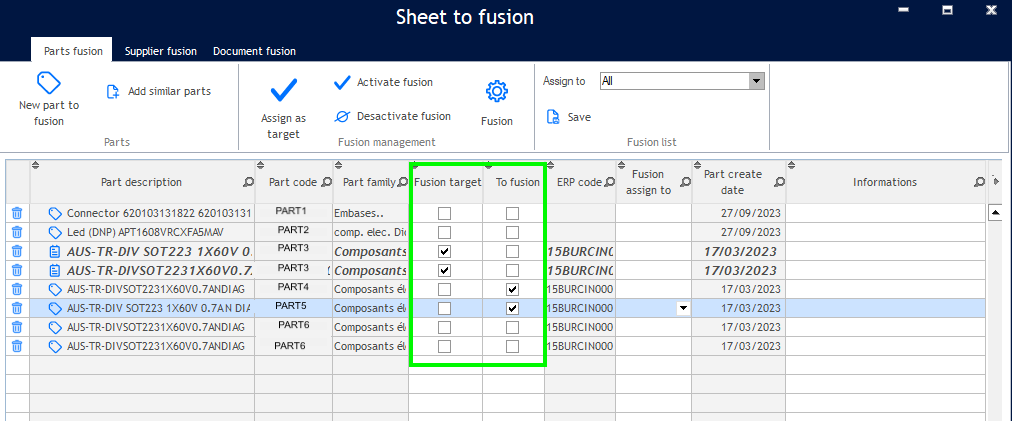
Task: Click the Save list icon
Action: (553, 117)
